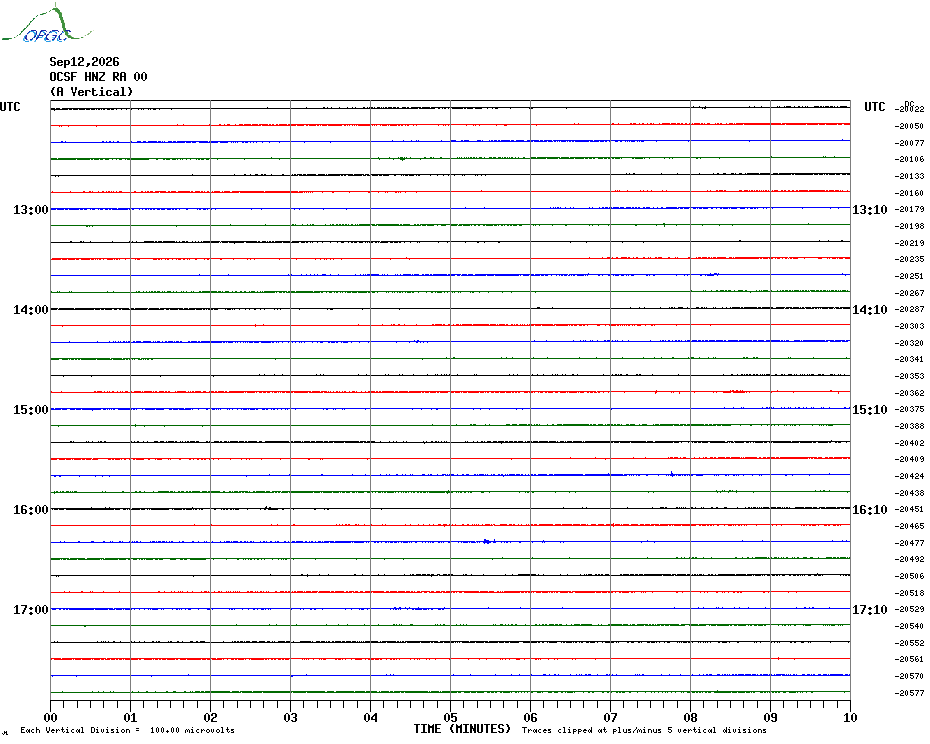Click the blue spike on the 16:00 hour trace
930x744 pixels.
click(488, 541)
